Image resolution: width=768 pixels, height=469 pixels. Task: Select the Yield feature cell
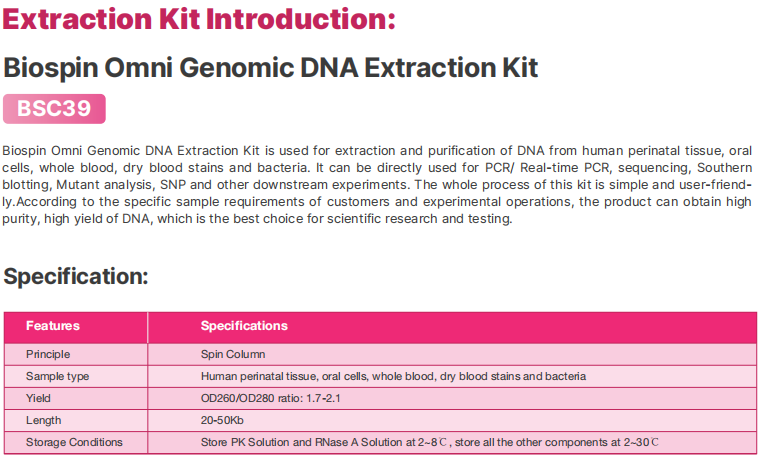[x=40, y=398]
